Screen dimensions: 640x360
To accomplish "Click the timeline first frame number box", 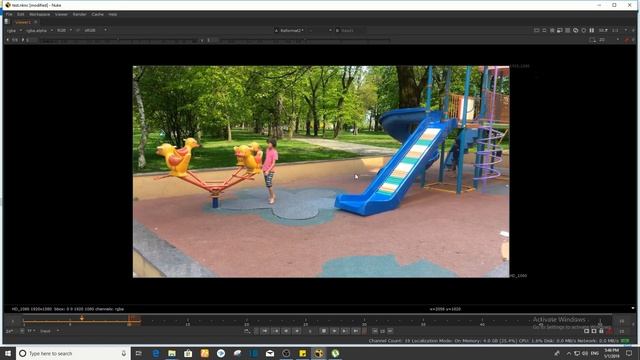I will click(x=12, y=321).
